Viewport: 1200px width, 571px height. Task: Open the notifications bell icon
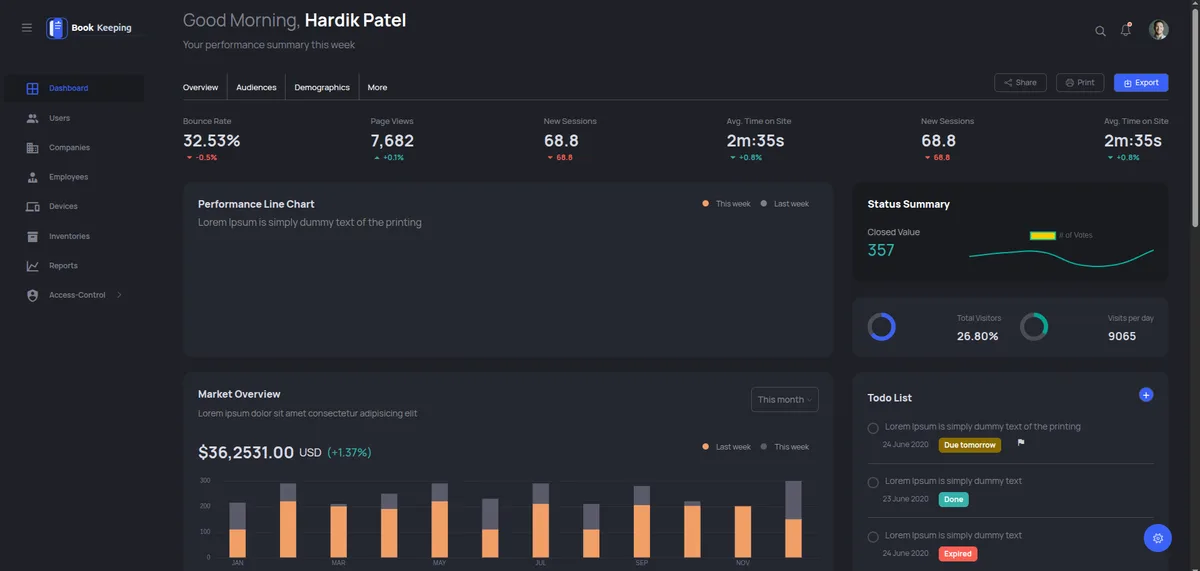[x=1126, y=30]
